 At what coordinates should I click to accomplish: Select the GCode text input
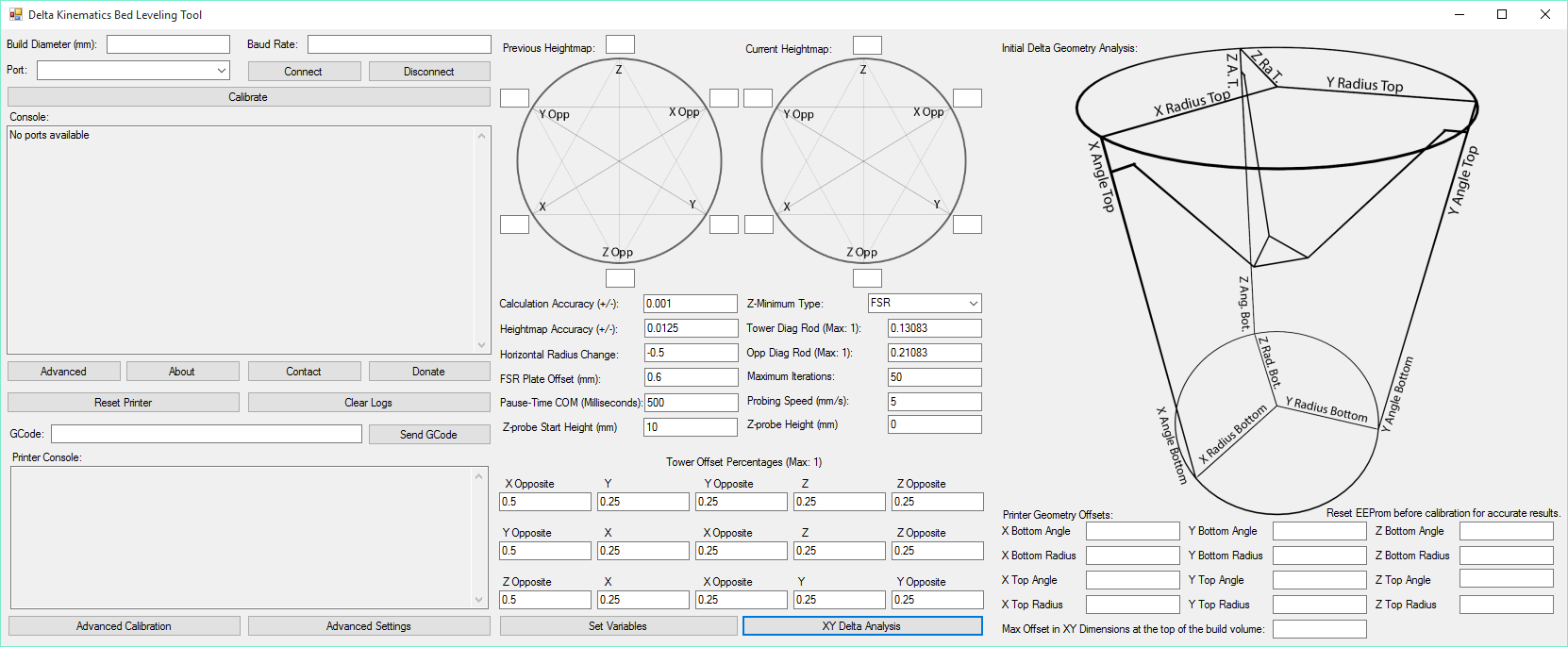[x=206, y=434]
